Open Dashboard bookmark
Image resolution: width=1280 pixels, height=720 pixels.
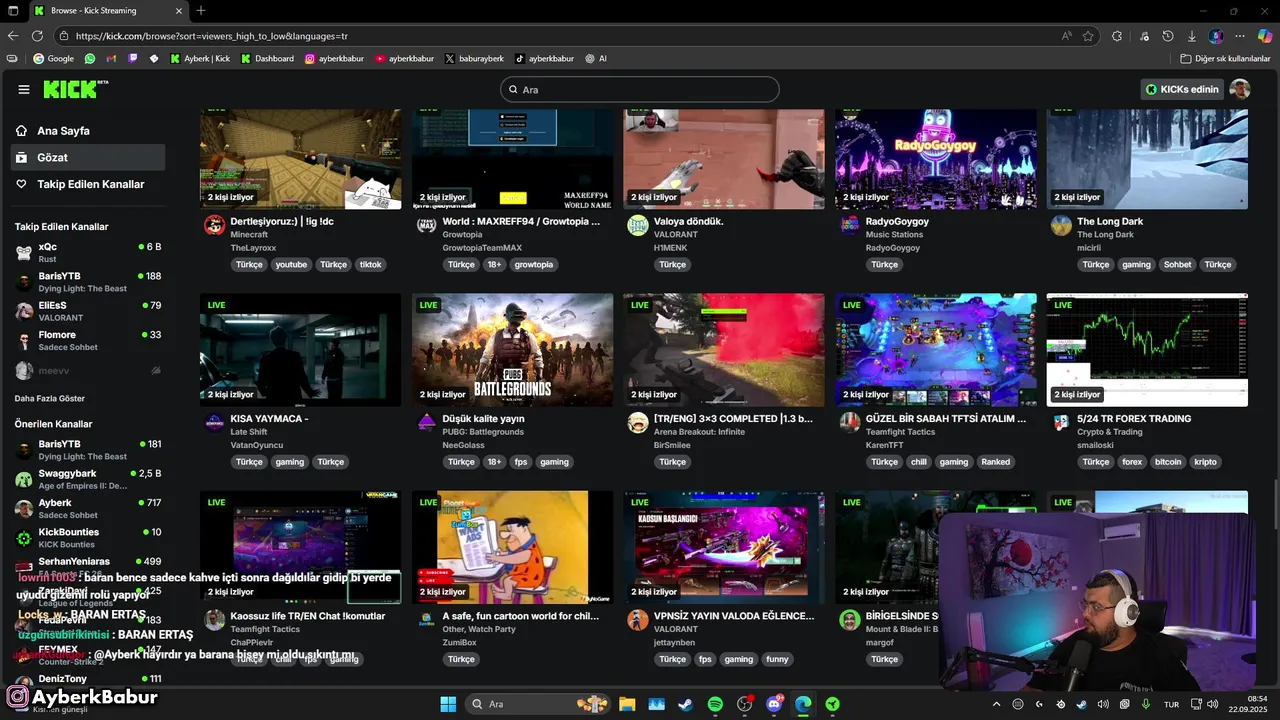pyautogui.click(x=267, y=58)
